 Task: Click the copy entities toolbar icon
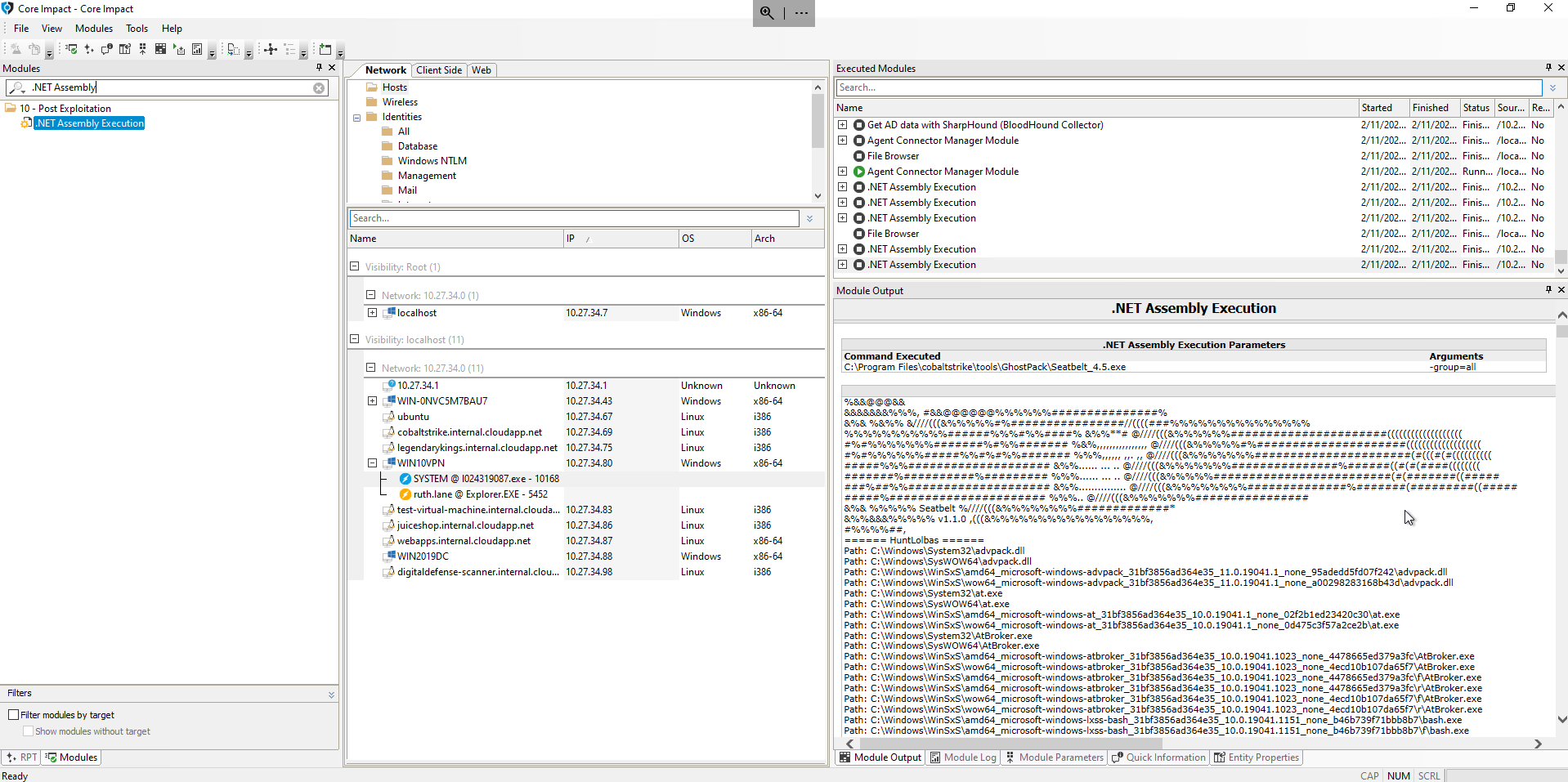[x=234, y=49]
